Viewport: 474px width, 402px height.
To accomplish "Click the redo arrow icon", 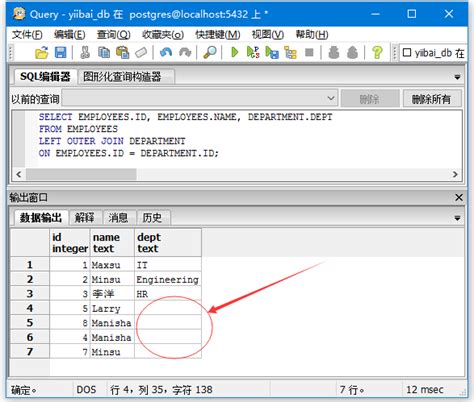I will 185,53.
